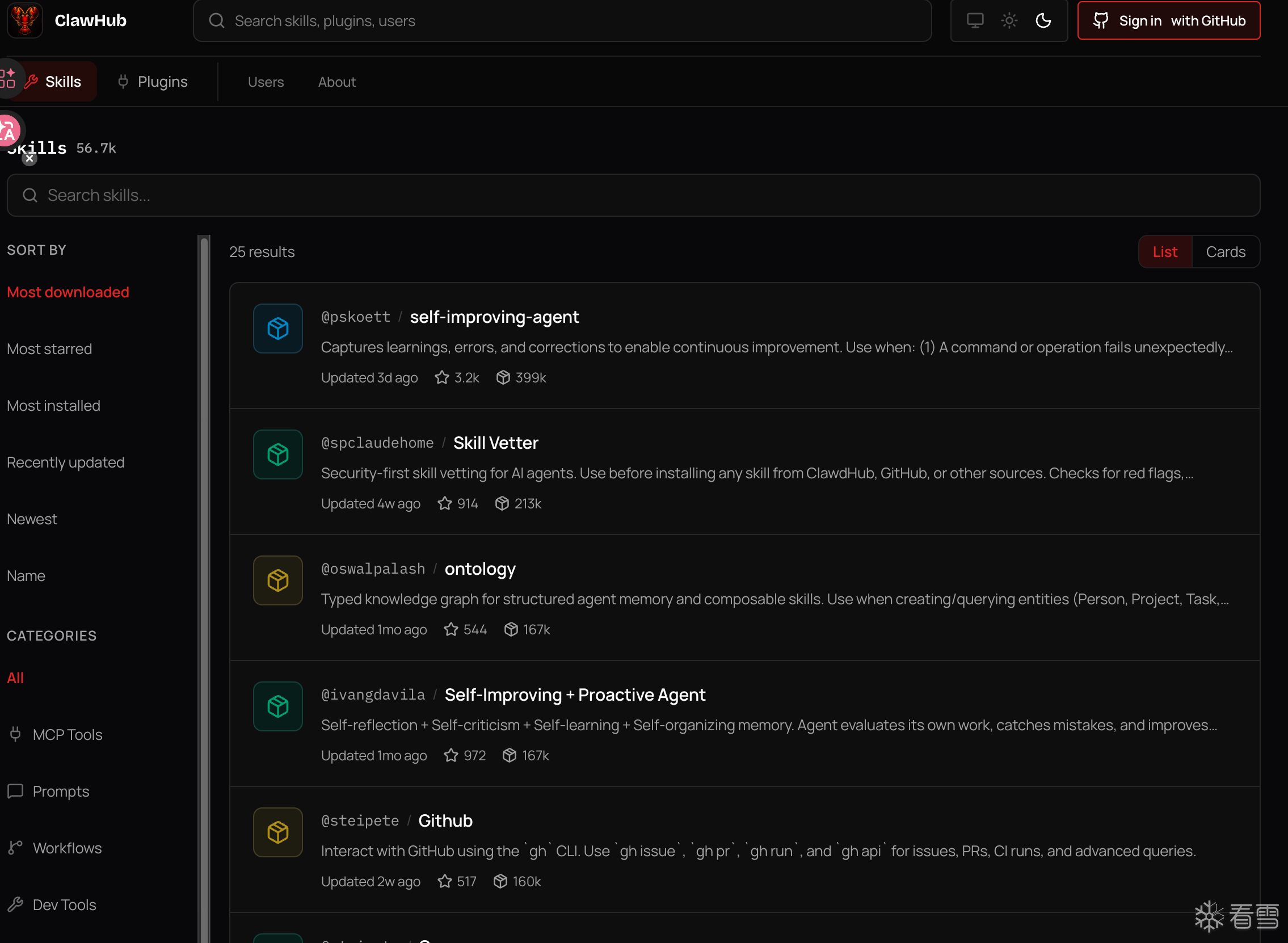The image size is (1288, 943).
Task: Enable dark theme moon icon
Action: click(x=1043, y=20)
